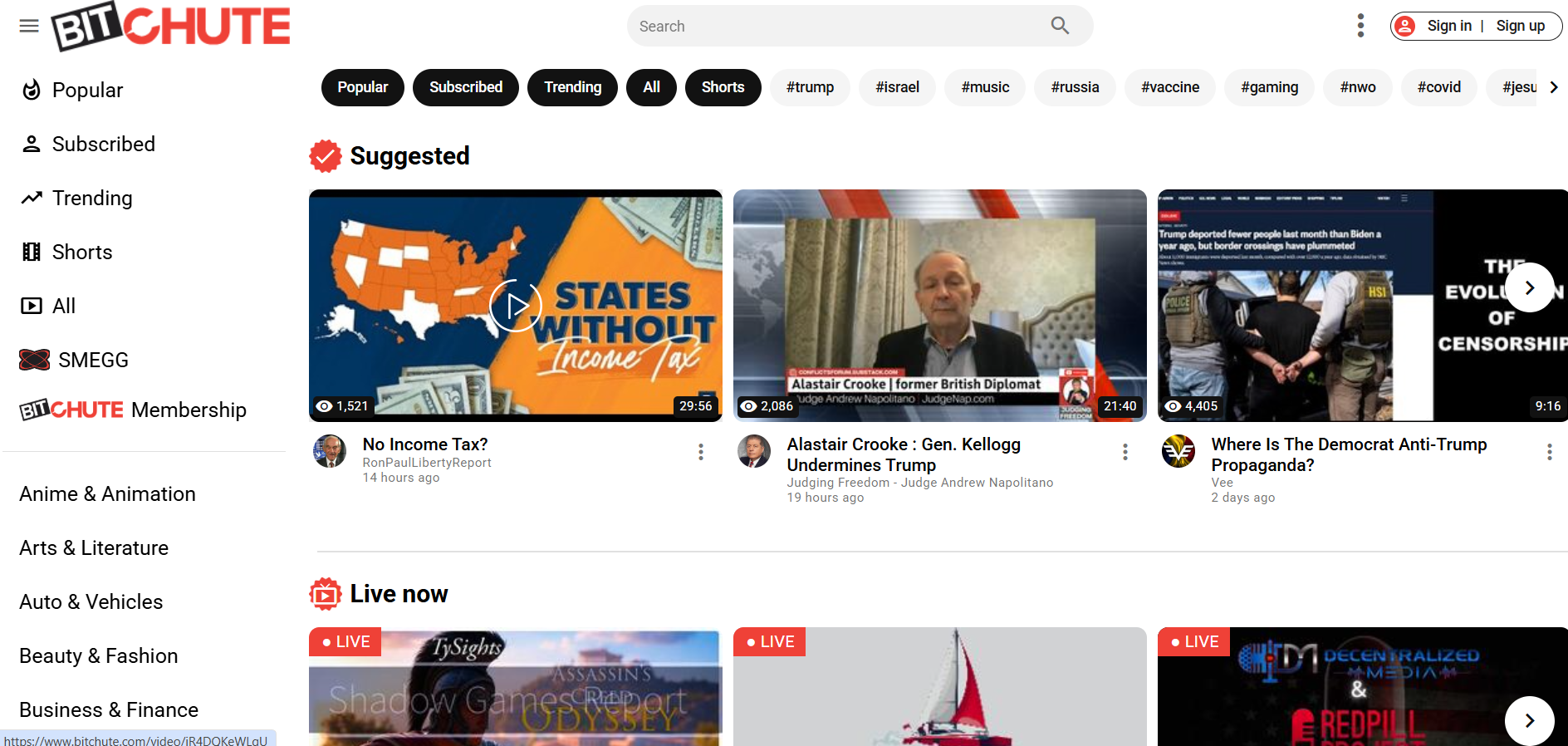Click the Trending arrow icon in sidebar
Image resolution: width=1568 pixels, height=746 pixels.
tap(32, 198)
